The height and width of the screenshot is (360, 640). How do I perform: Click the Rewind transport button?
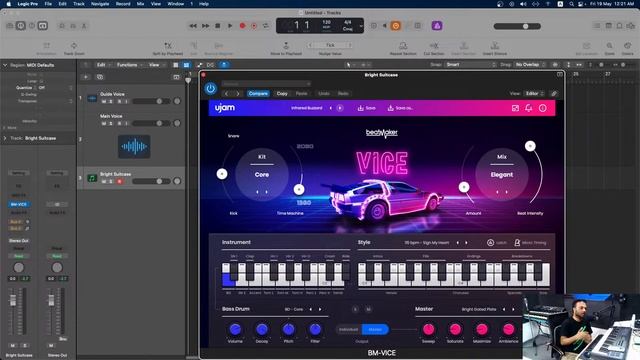(193, 26)
